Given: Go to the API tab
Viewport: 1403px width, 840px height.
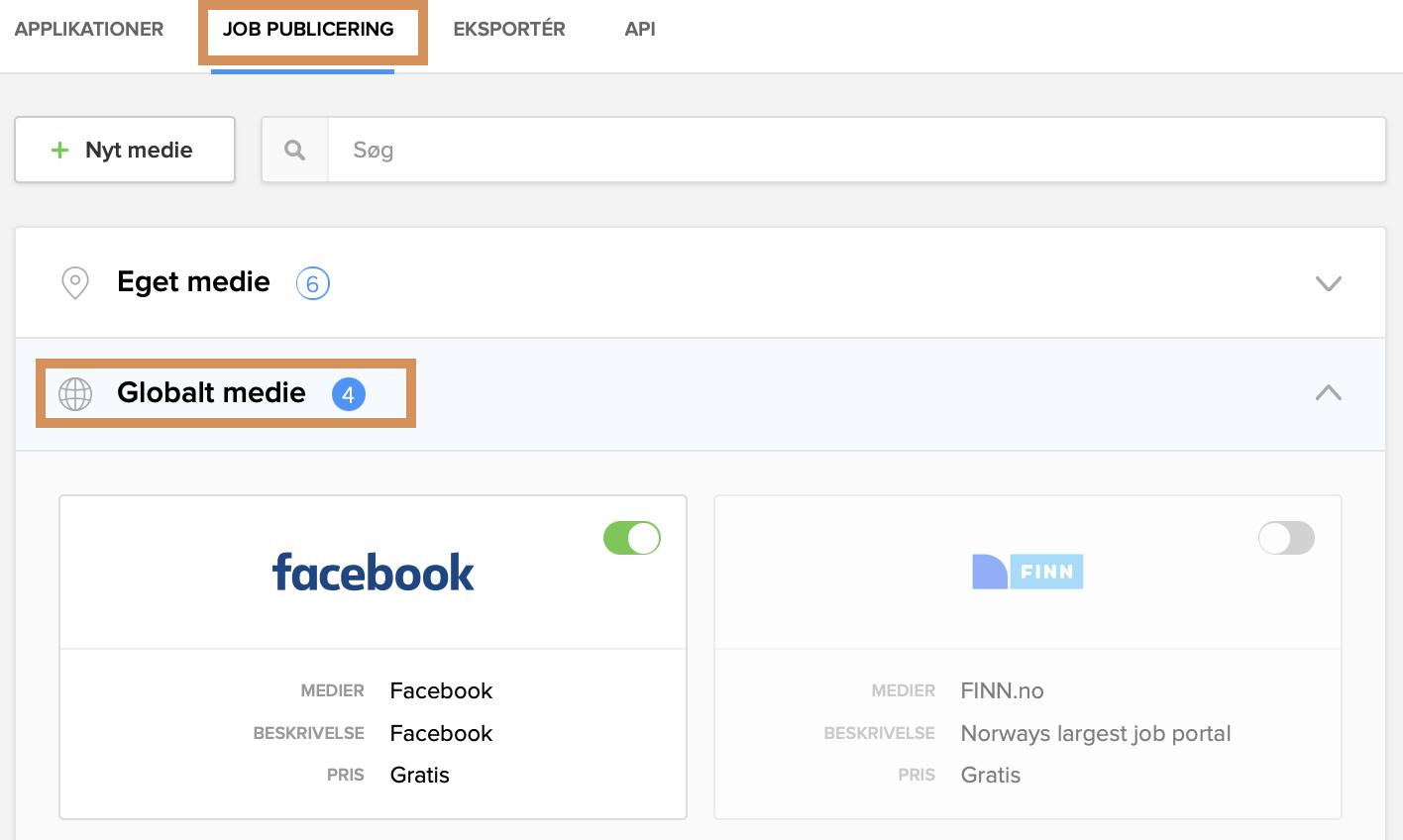Looking at the screenshot, I should tap(640, 29).
